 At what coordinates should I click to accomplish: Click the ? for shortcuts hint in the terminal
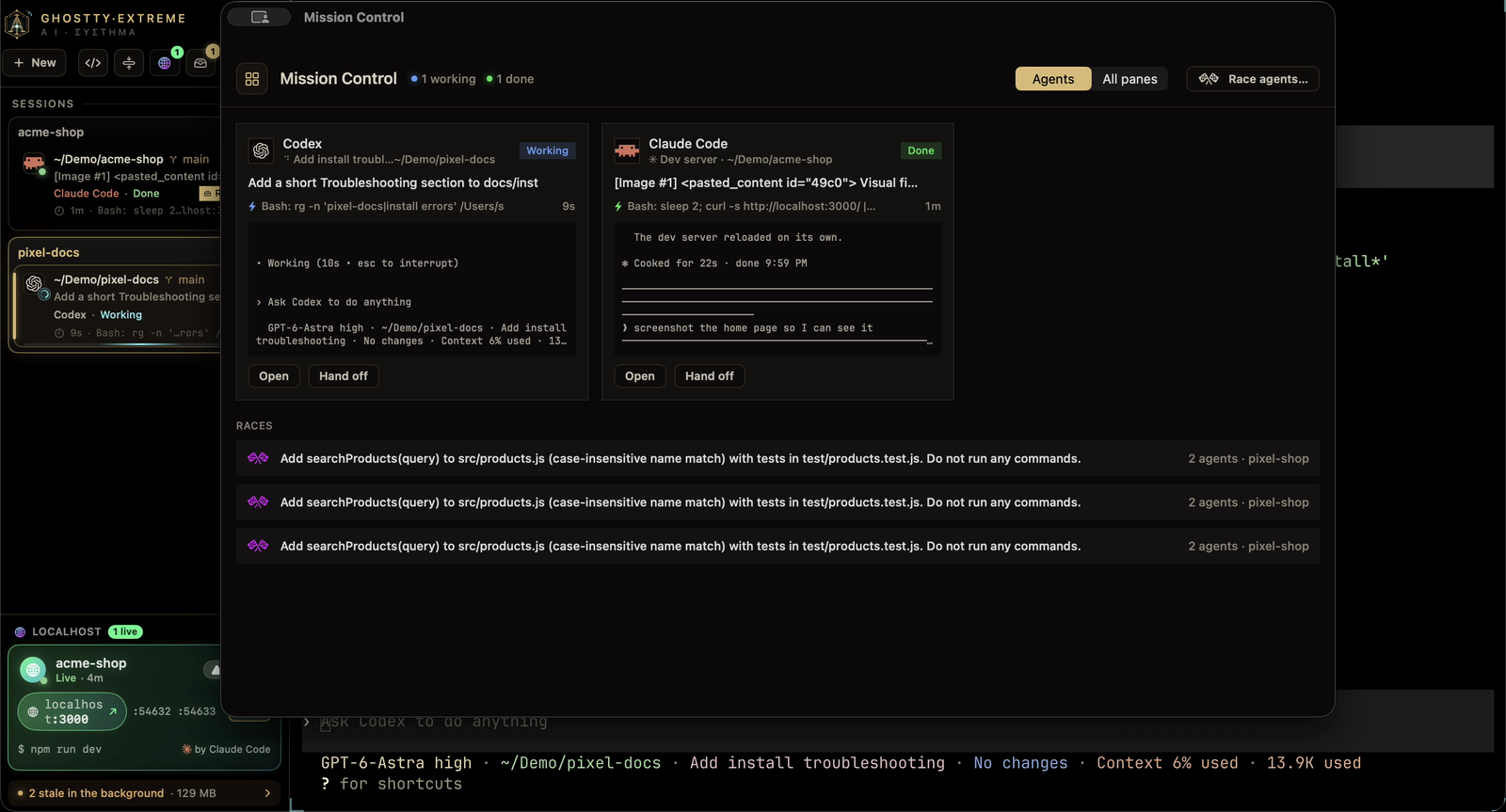[x=392, y=784]
